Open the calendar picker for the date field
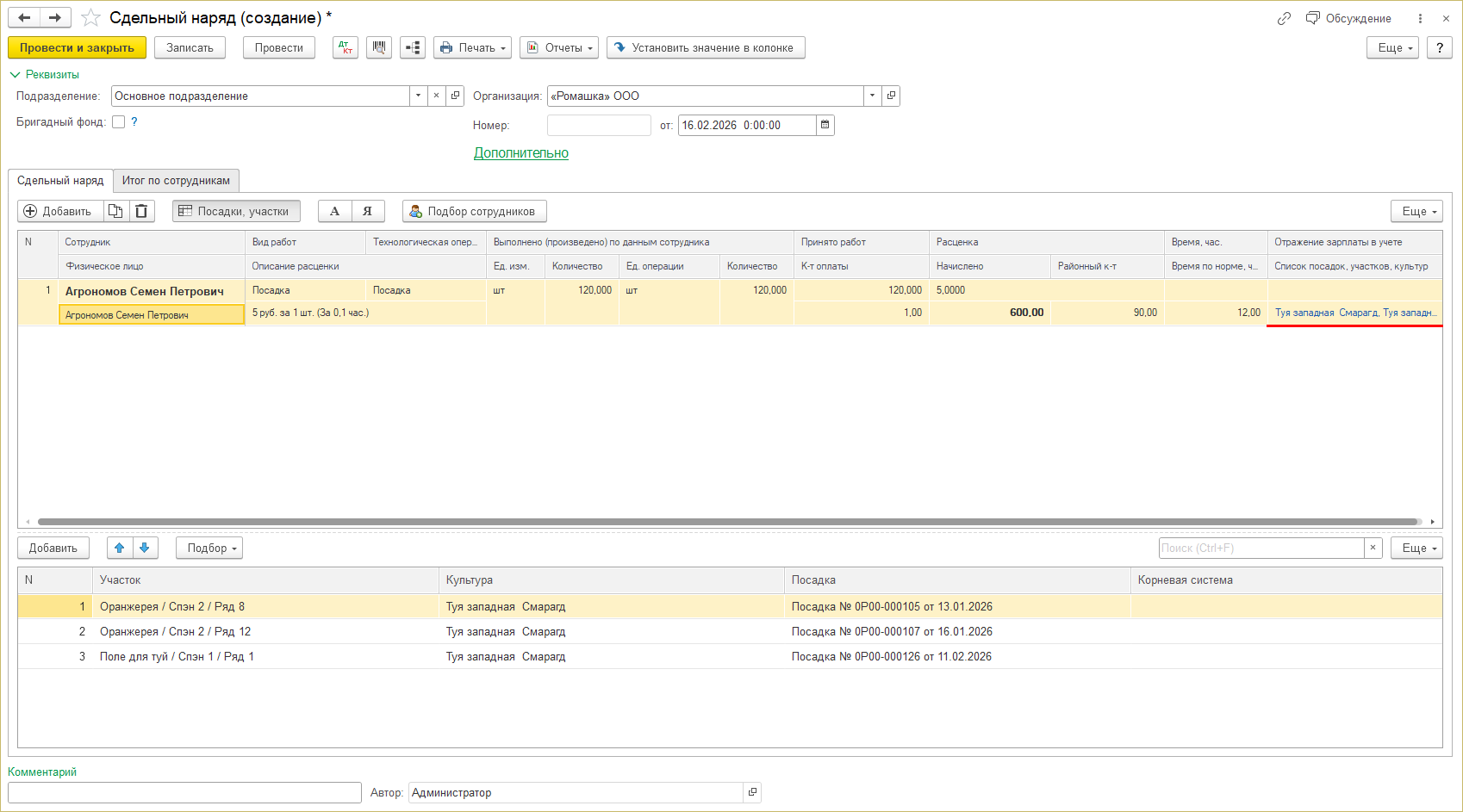The width and height of the screenshot is (1463, 812). [825, 125]
